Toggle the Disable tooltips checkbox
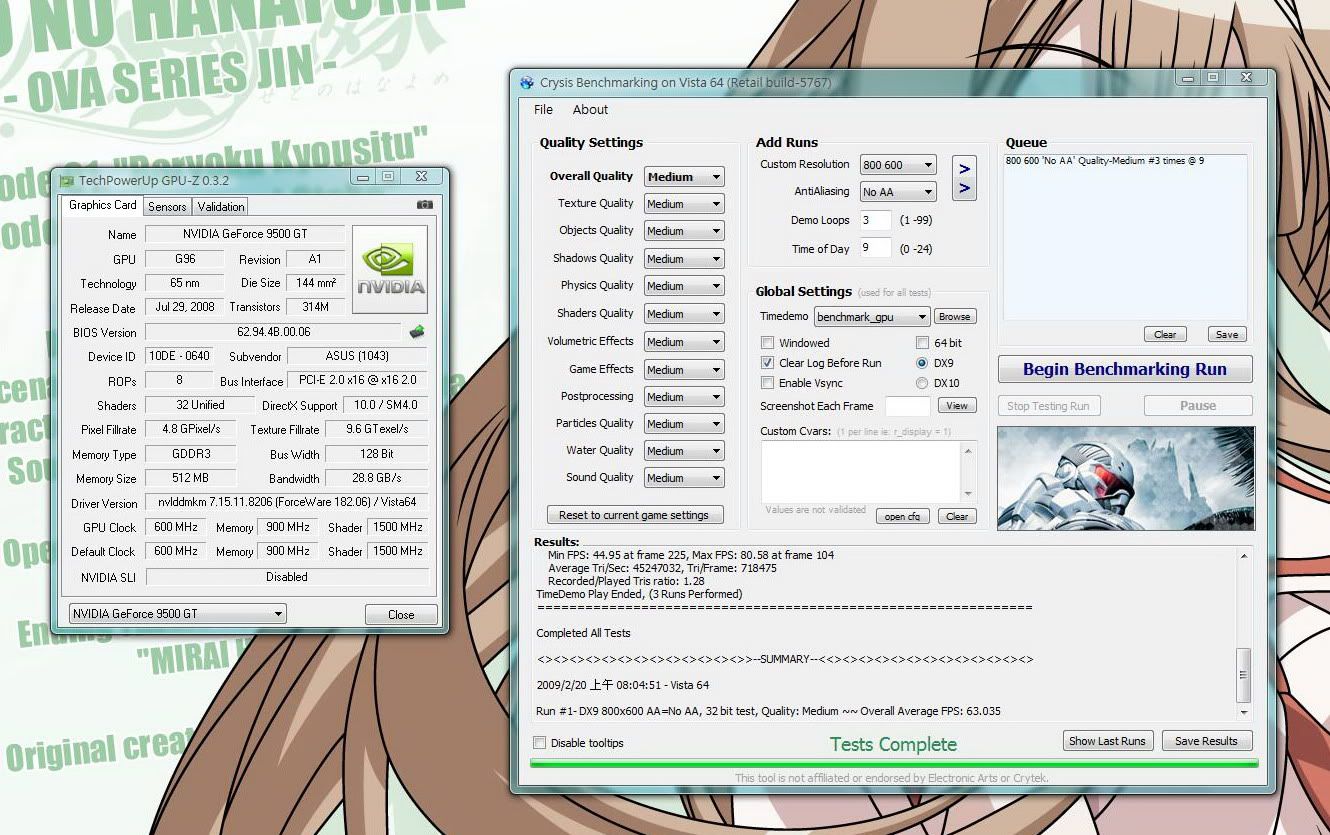1330x835 pixels. 540,743
